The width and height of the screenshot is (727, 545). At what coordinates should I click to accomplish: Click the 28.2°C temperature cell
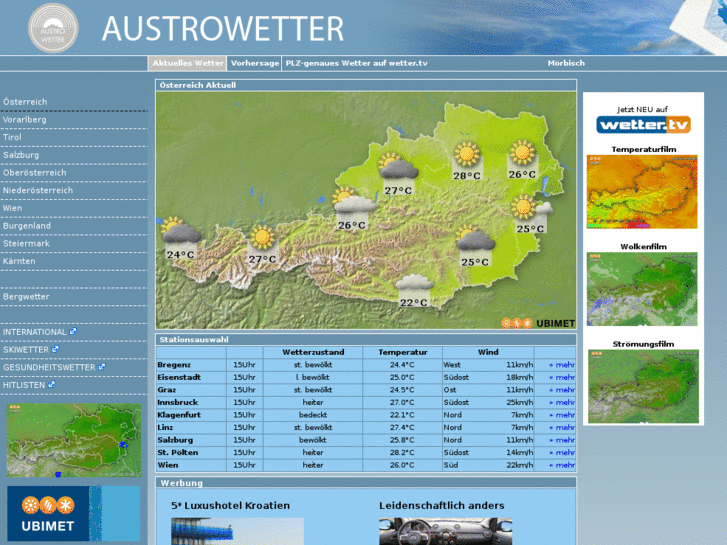(402, 452)
